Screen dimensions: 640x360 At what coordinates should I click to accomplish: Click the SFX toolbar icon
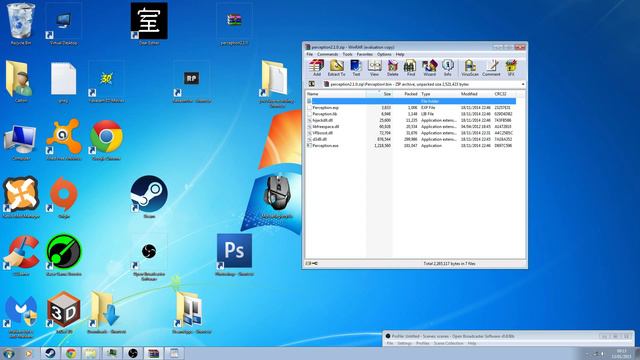(x=511, y=68)
